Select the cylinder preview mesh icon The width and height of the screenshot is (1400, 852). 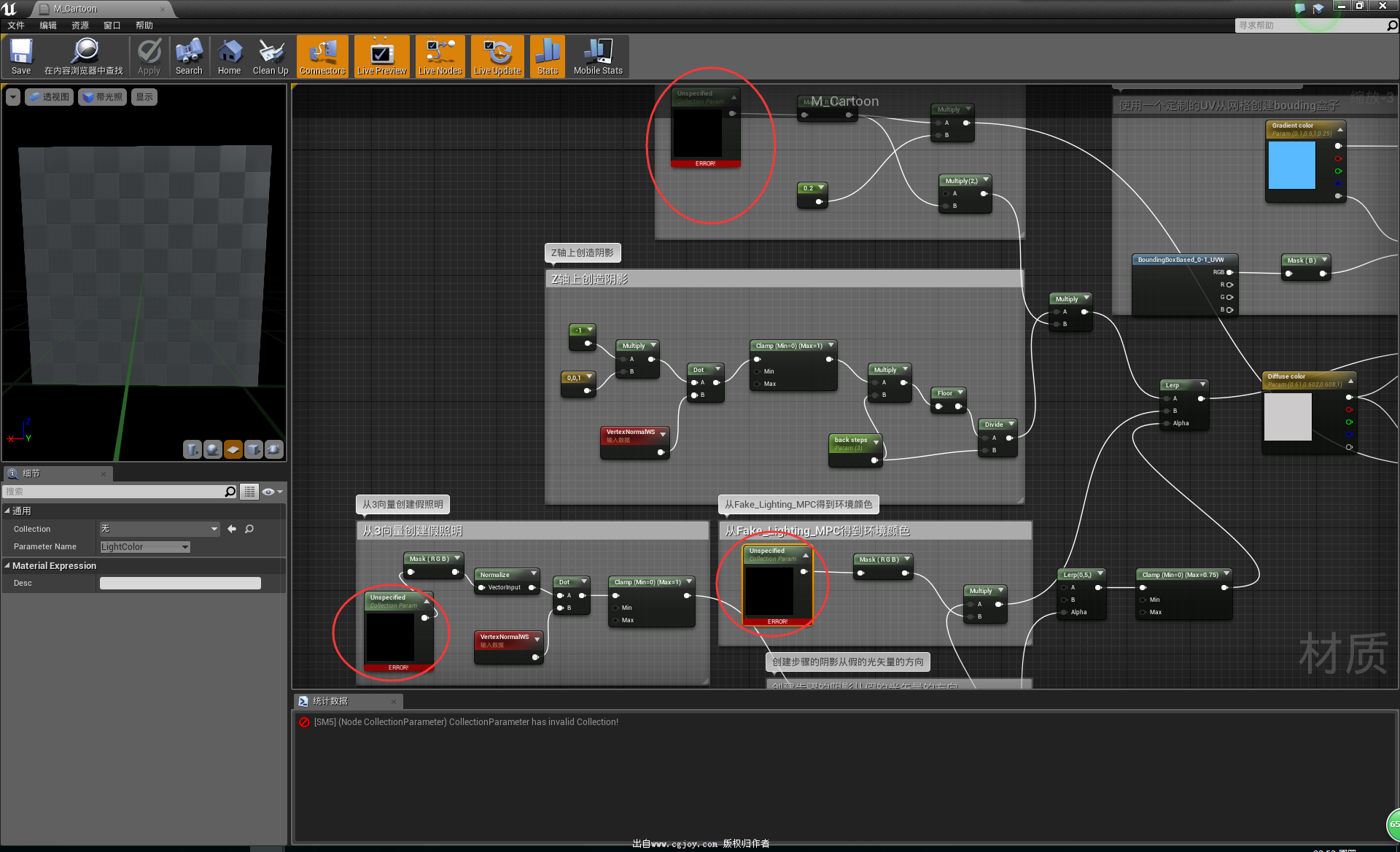pyautogui.click(x=192, y=449)
